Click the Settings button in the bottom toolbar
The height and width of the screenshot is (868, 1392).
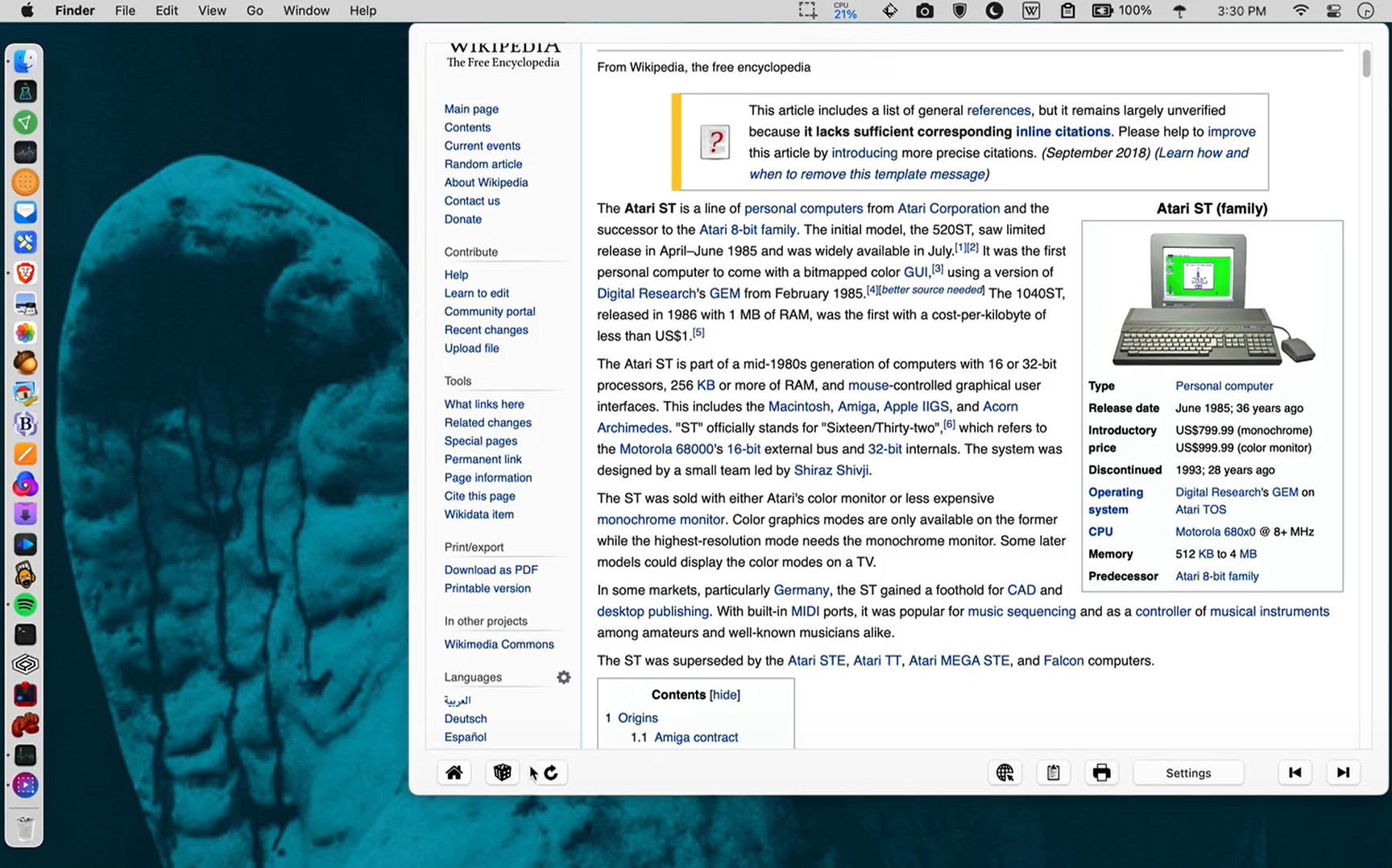coord(1188,773)
